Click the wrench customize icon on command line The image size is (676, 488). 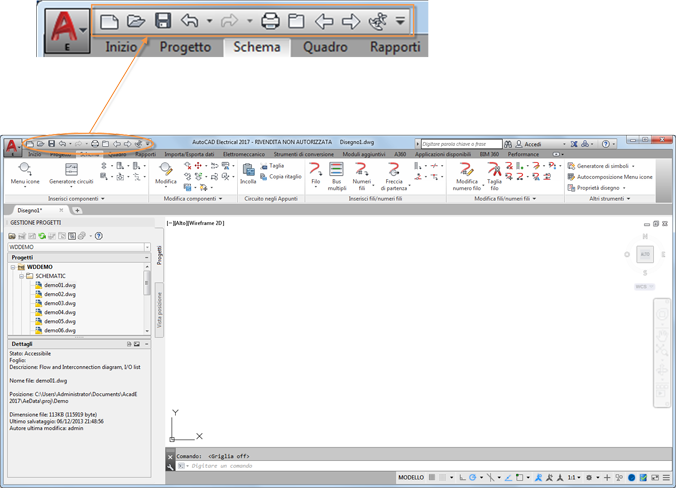pyautogui.click(x=170, y=466)
